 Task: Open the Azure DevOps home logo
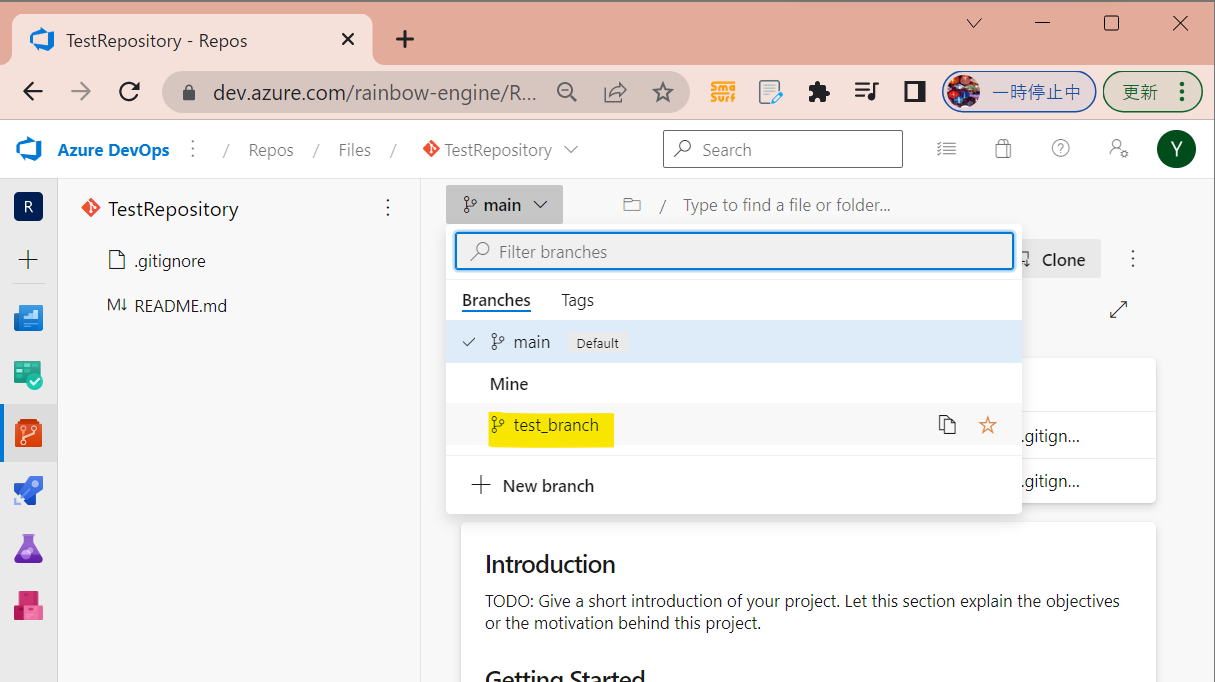(x=28, y=150)
